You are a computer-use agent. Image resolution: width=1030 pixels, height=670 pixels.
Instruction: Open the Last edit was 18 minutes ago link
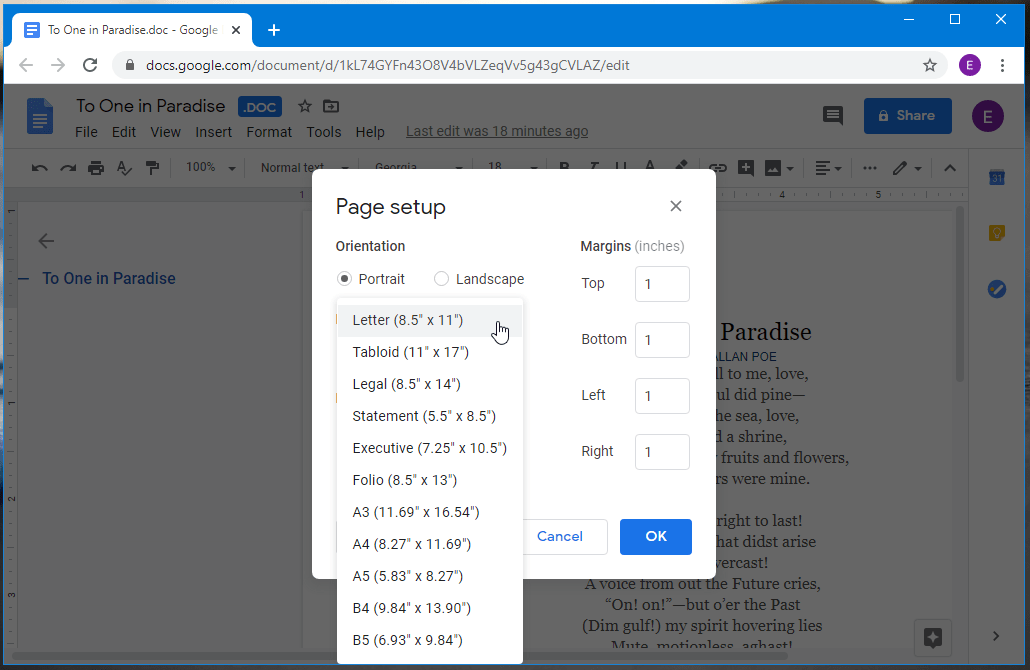497,131
